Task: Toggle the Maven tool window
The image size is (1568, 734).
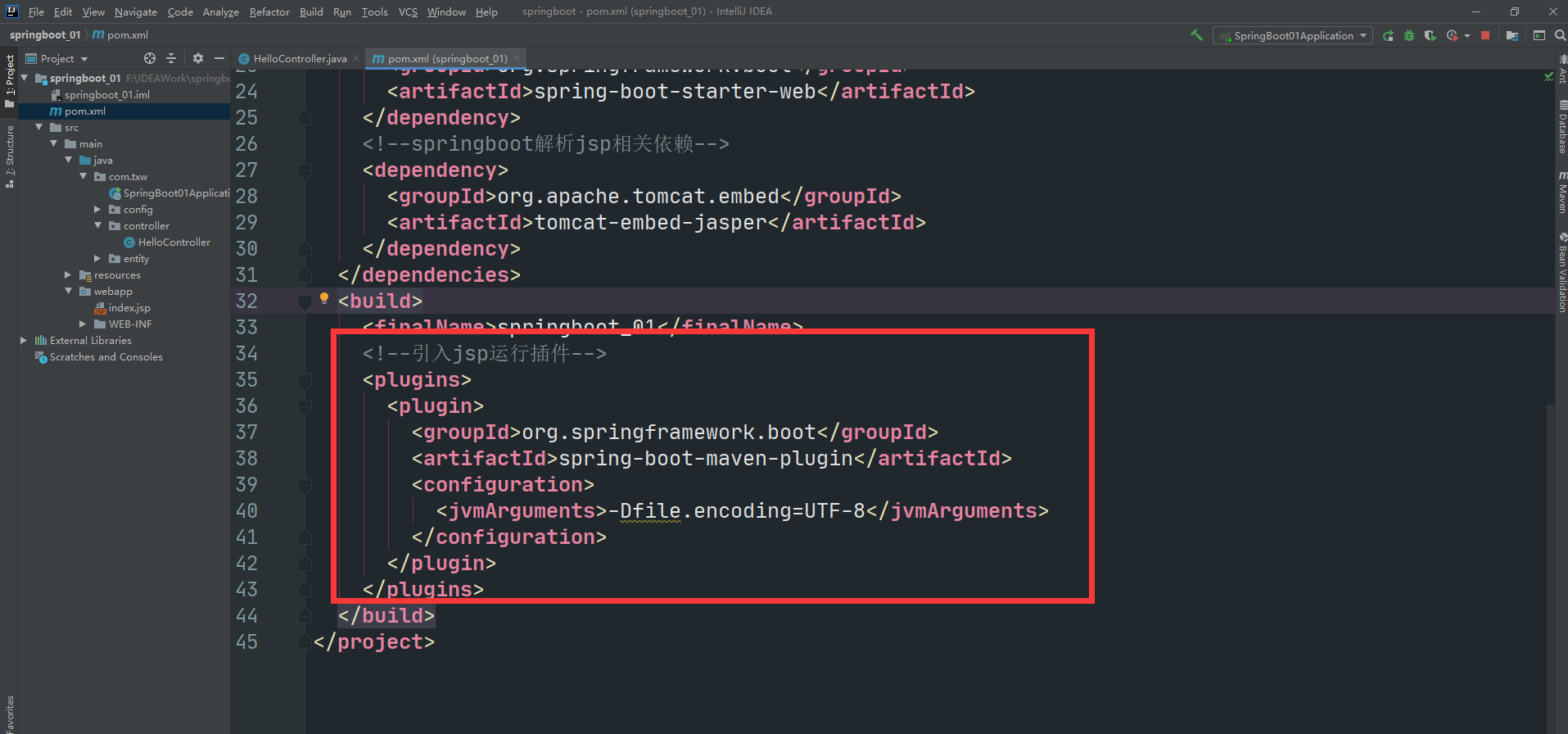Action: point(1561,192)
